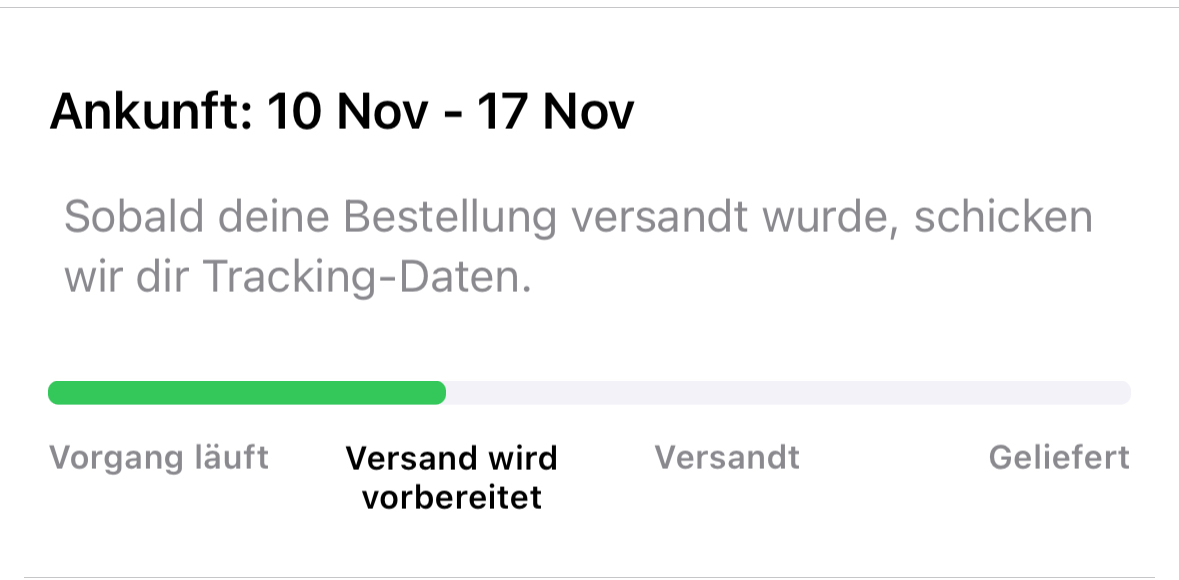This screenshot has height=580, width=1179.
Task: Click the word Sobald in the description
Action: [134, 217]
